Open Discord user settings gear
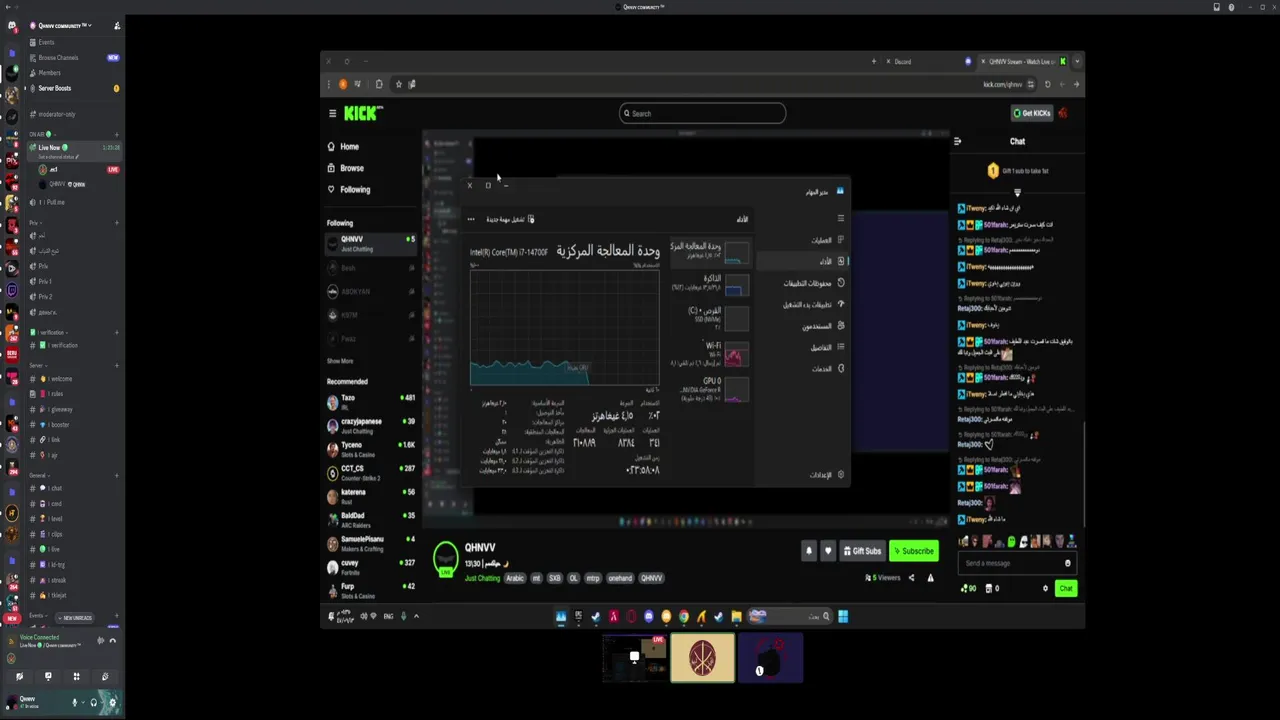This screenshot has height=720, width=1280. click(x=112, y=702)
